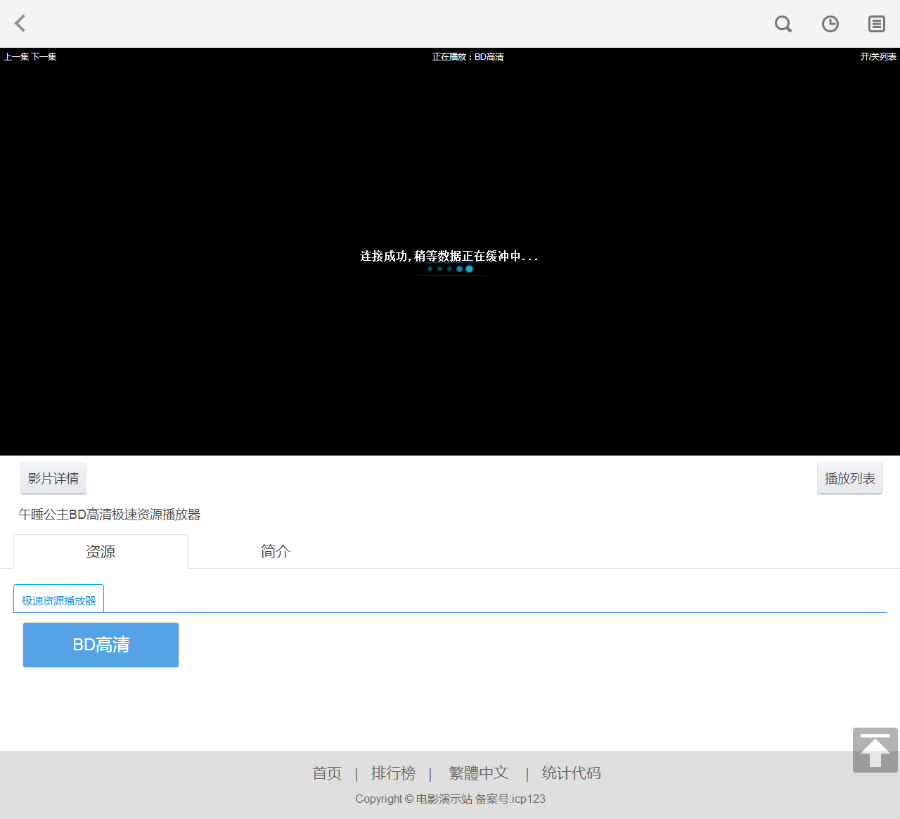Open 影片详情 button
Screen dimensions: 900x819
[x=53, y=478]
